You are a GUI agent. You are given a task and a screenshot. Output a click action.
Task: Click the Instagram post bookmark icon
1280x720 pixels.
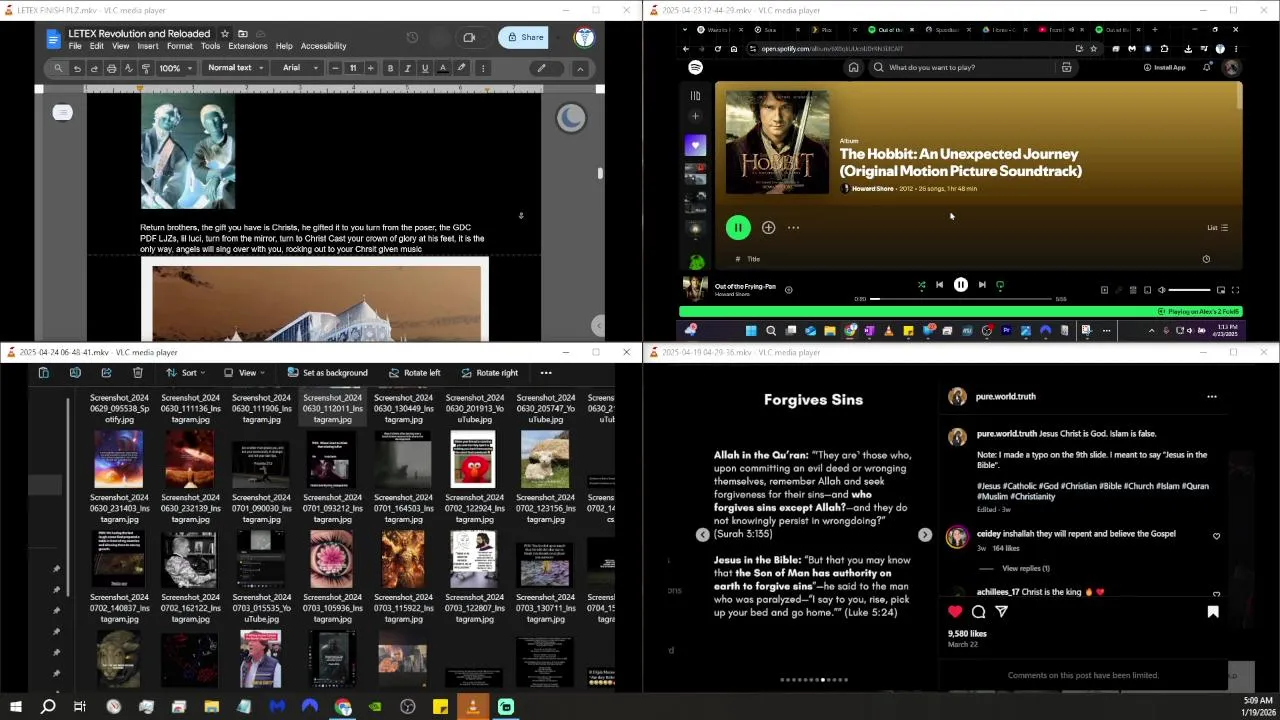click(1213, 611)
